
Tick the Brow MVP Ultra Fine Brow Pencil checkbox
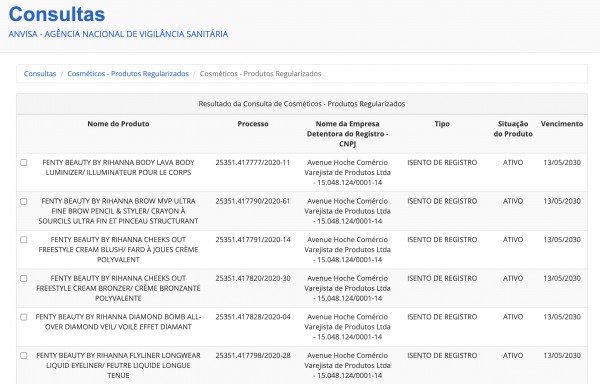click(x=24, y=201)
